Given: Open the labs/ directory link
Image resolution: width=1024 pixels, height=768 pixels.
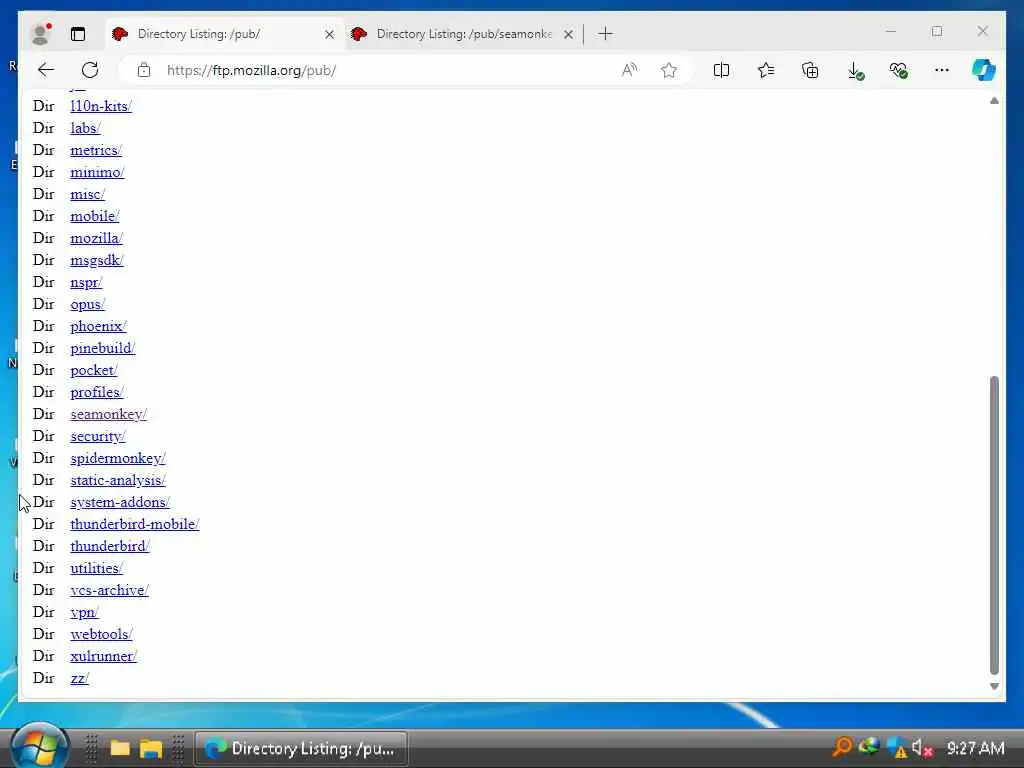Looking at the screenshot, I should pyautogui.click(x=86, y=128).
